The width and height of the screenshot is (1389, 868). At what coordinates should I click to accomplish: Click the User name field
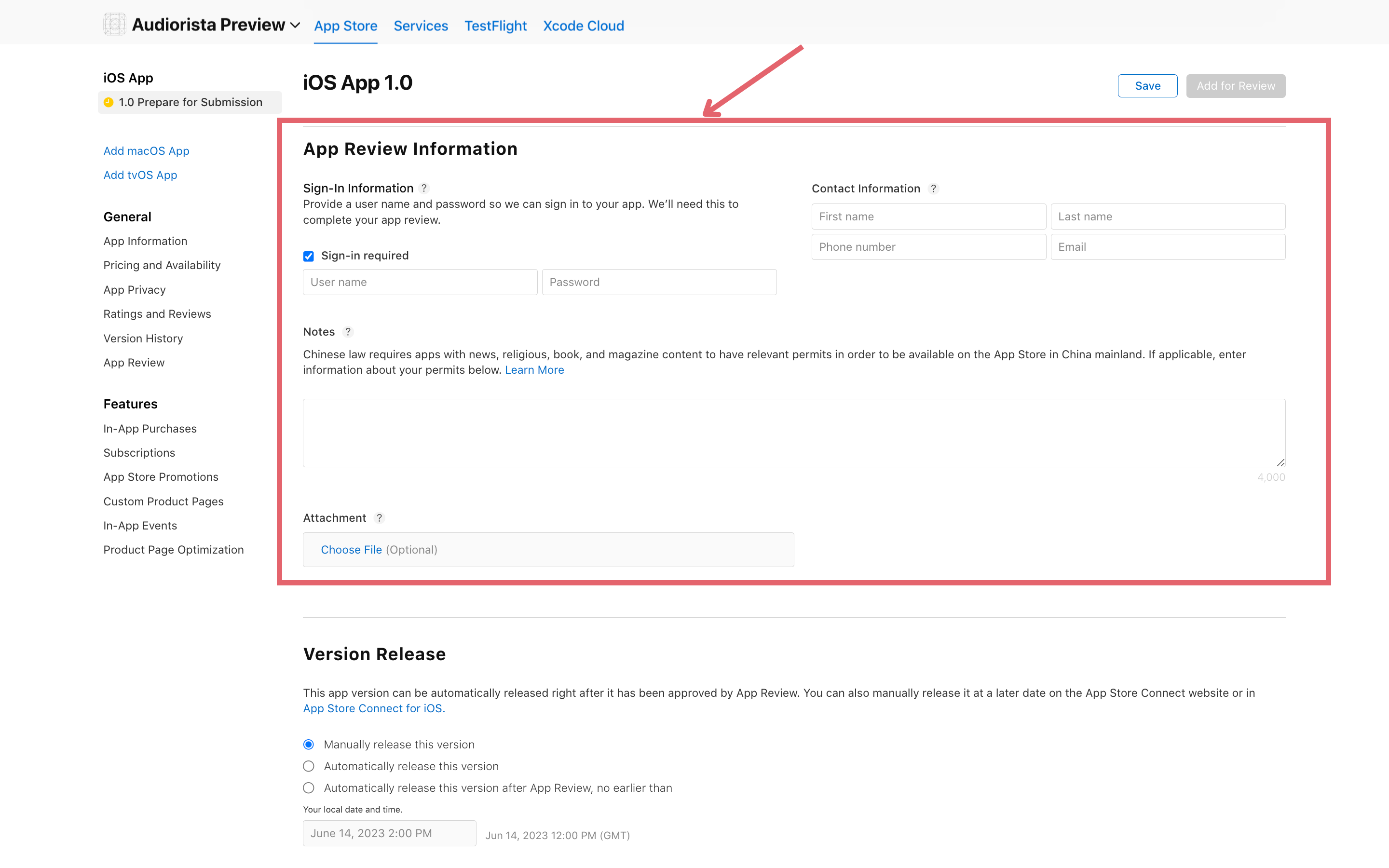[420, 282]
